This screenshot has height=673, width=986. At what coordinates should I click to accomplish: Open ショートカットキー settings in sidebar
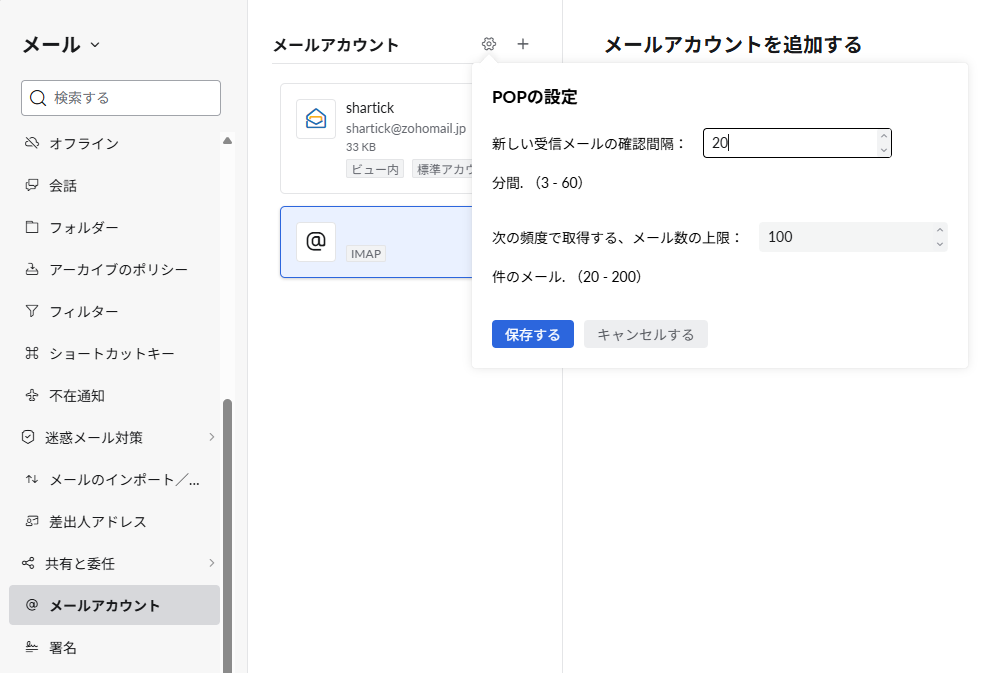(112, 354)
